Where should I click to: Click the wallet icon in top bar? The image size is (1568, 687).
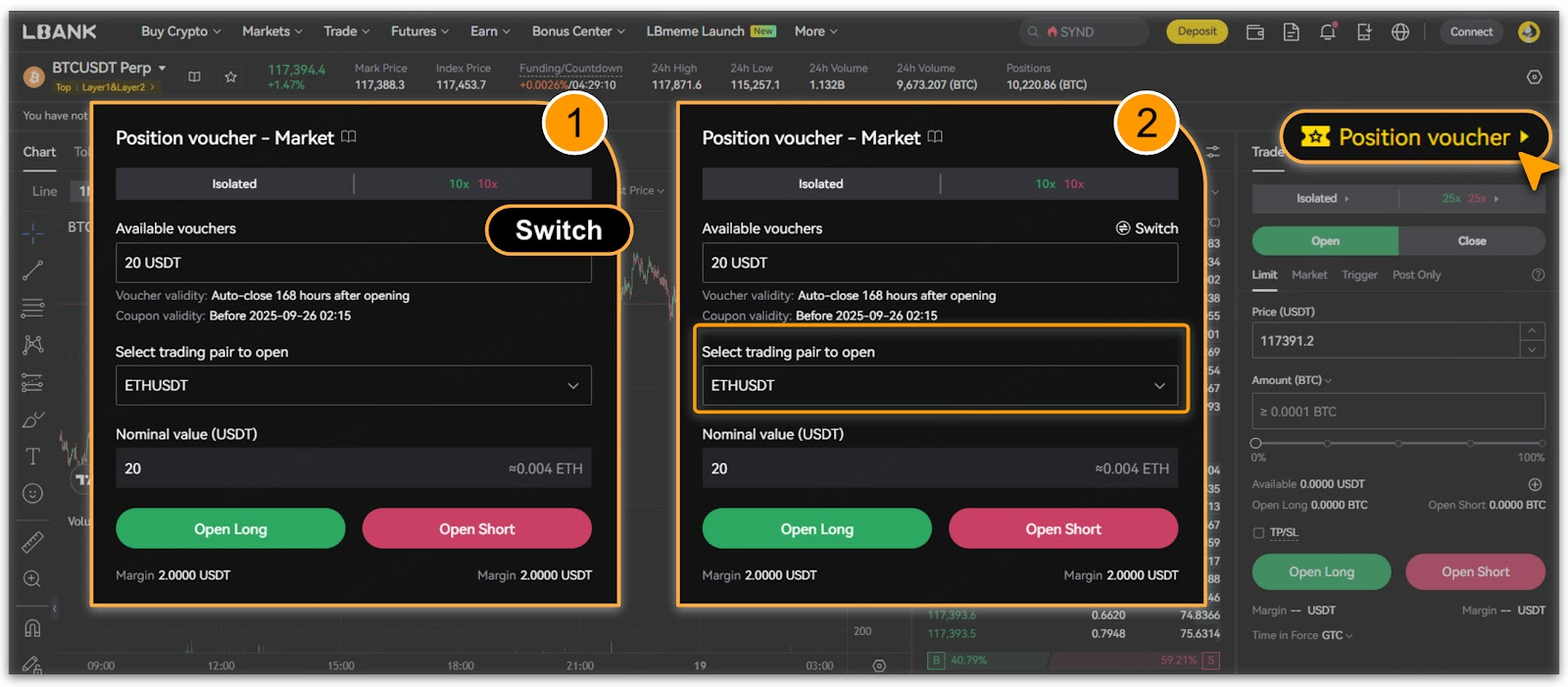pos(1254,32)
